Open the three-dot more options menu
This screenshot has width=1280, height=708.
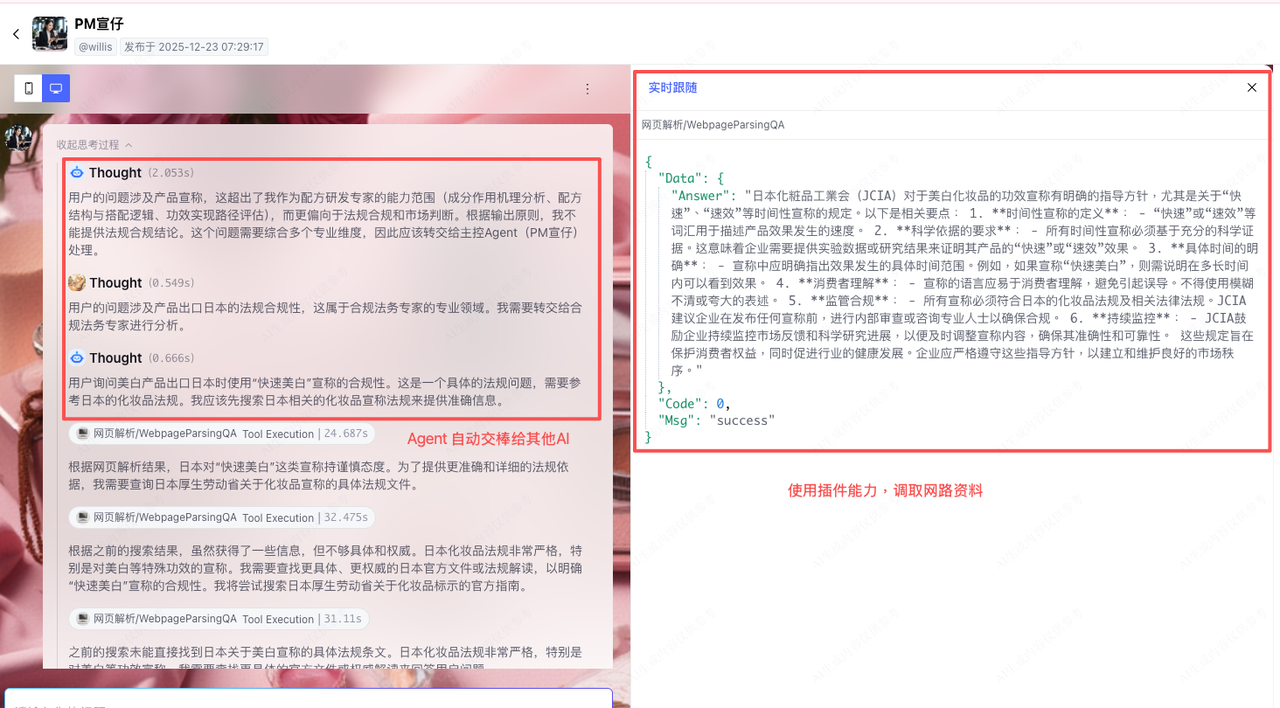[587, 89]
